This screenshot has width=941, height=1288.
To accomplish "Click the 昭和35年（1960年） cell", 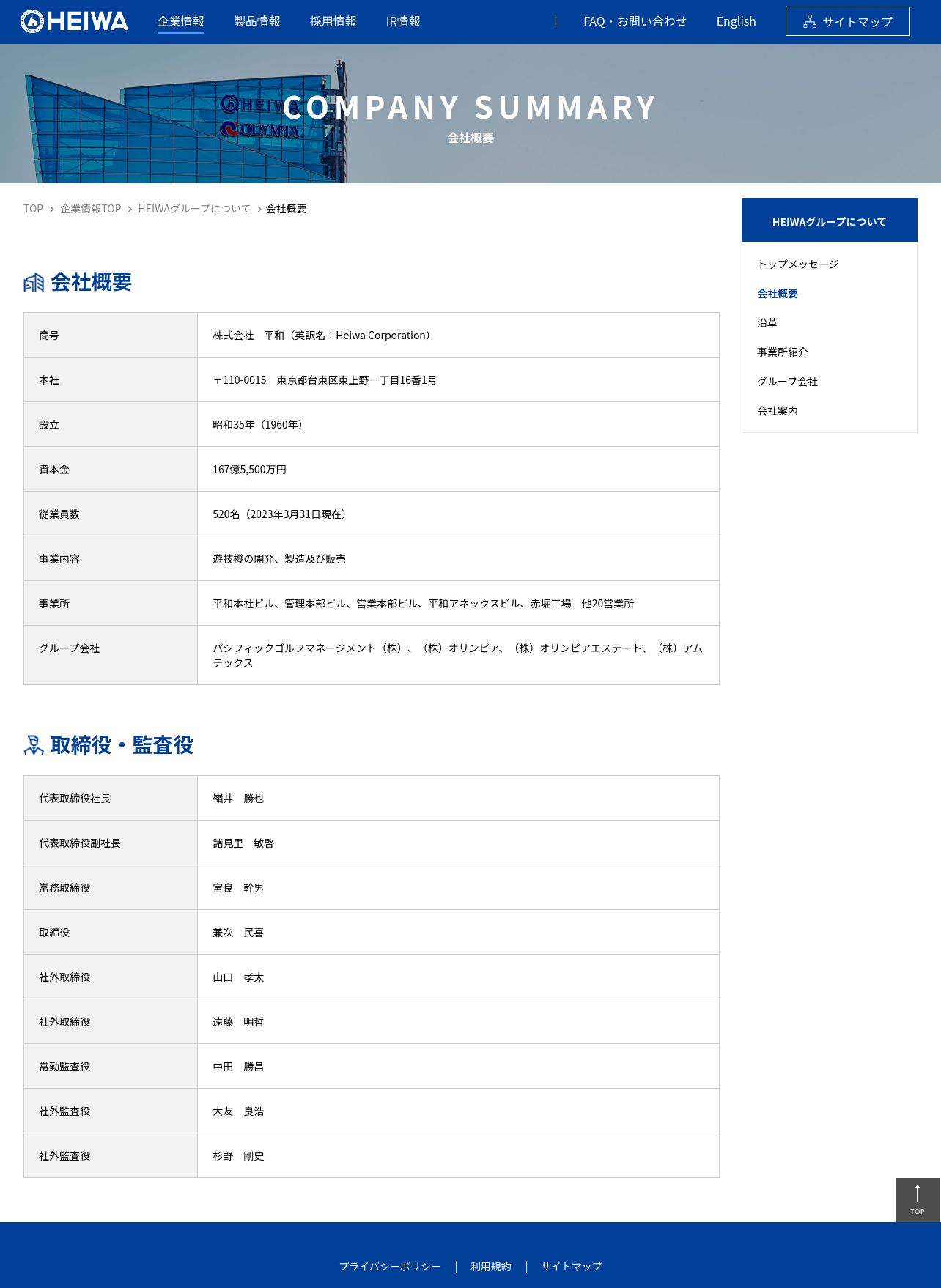I will click(459, 425).
